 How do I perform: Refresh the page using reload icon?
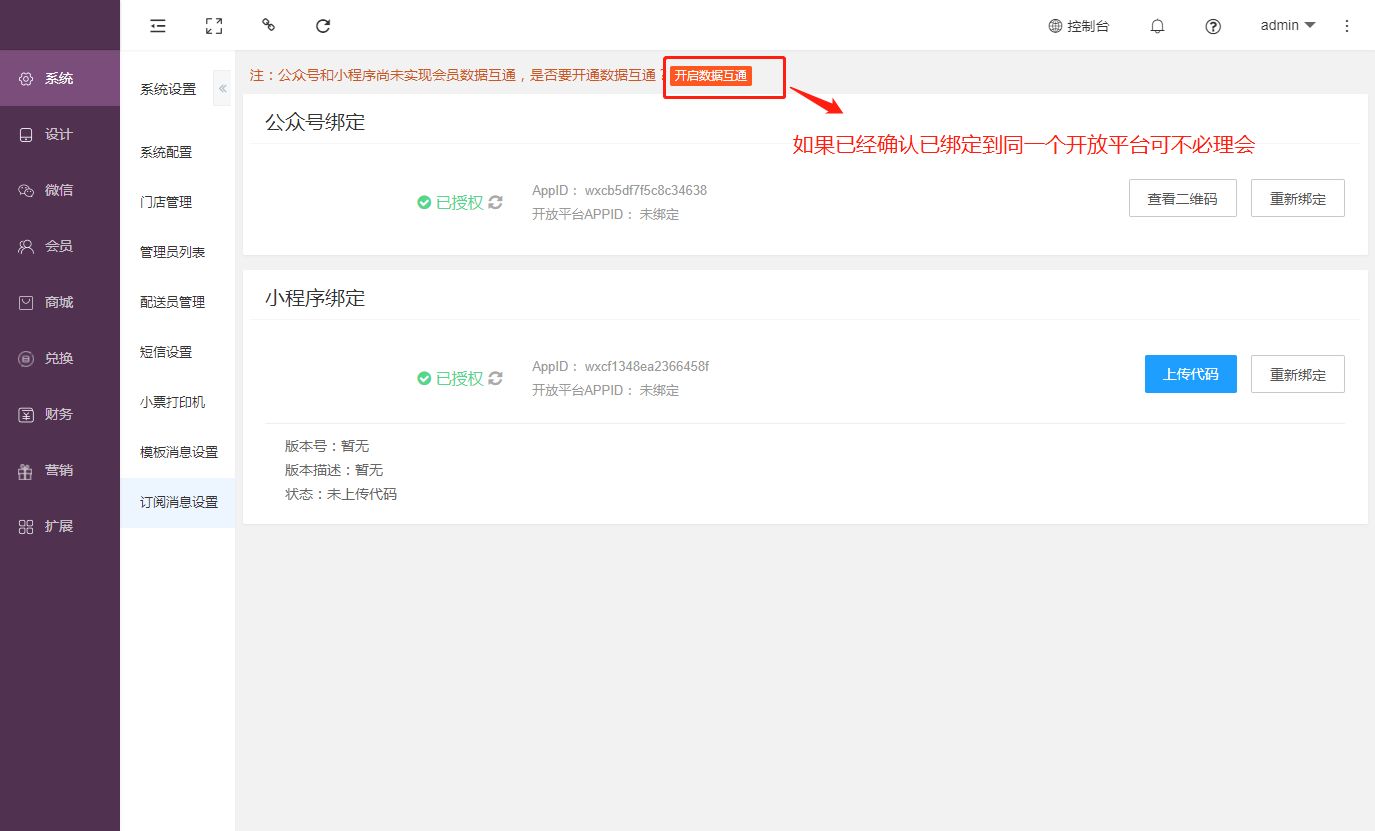(323, 26)
